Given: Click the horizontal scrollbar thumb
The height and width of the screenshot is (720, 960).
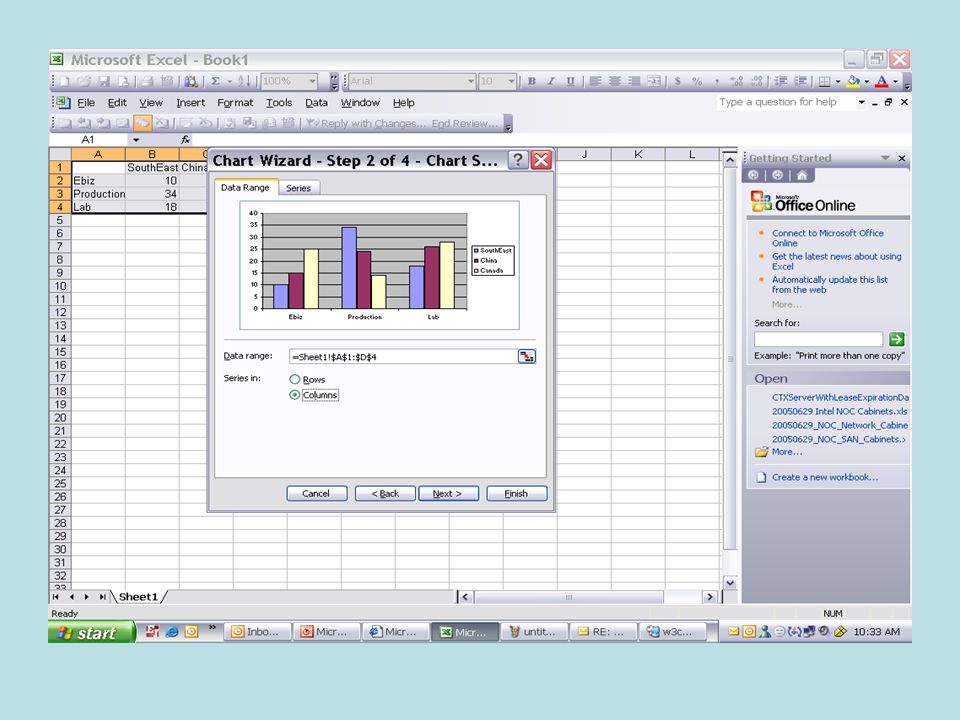Looking at the screenshot, I should (x=569, y=597).
